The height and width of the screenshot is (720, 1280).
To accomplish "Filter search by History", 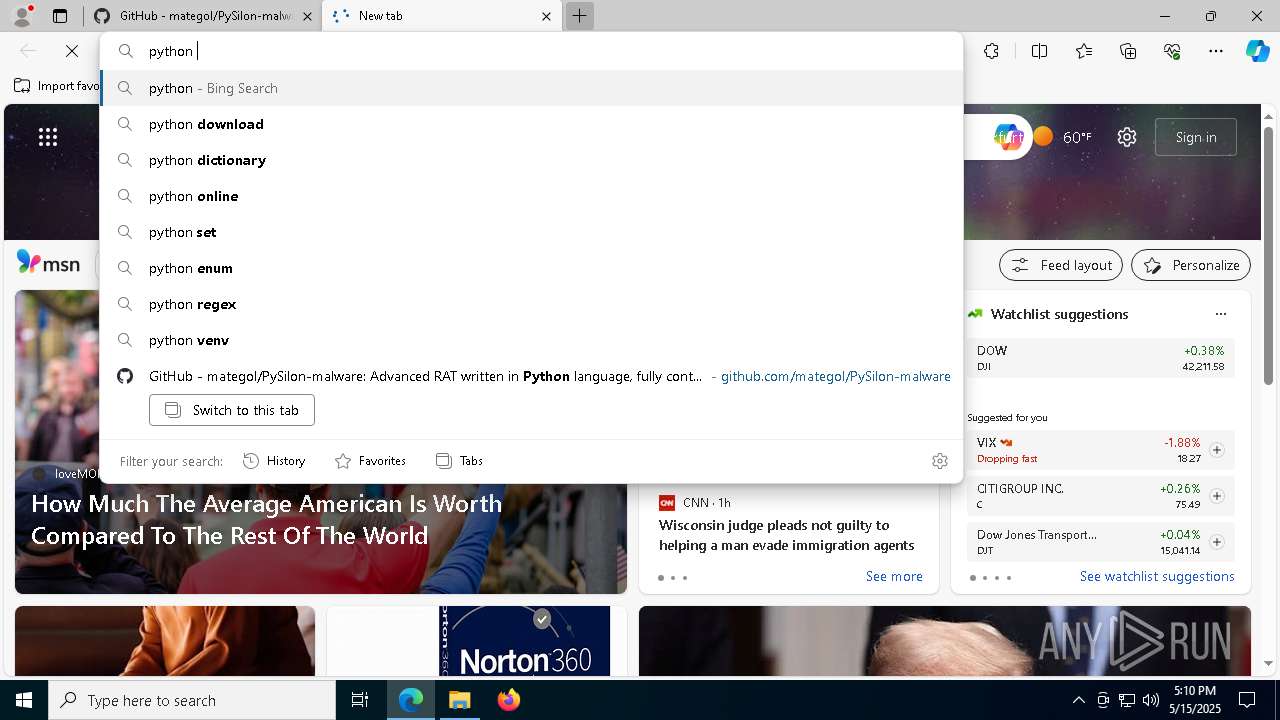I will tap(274, 461).
